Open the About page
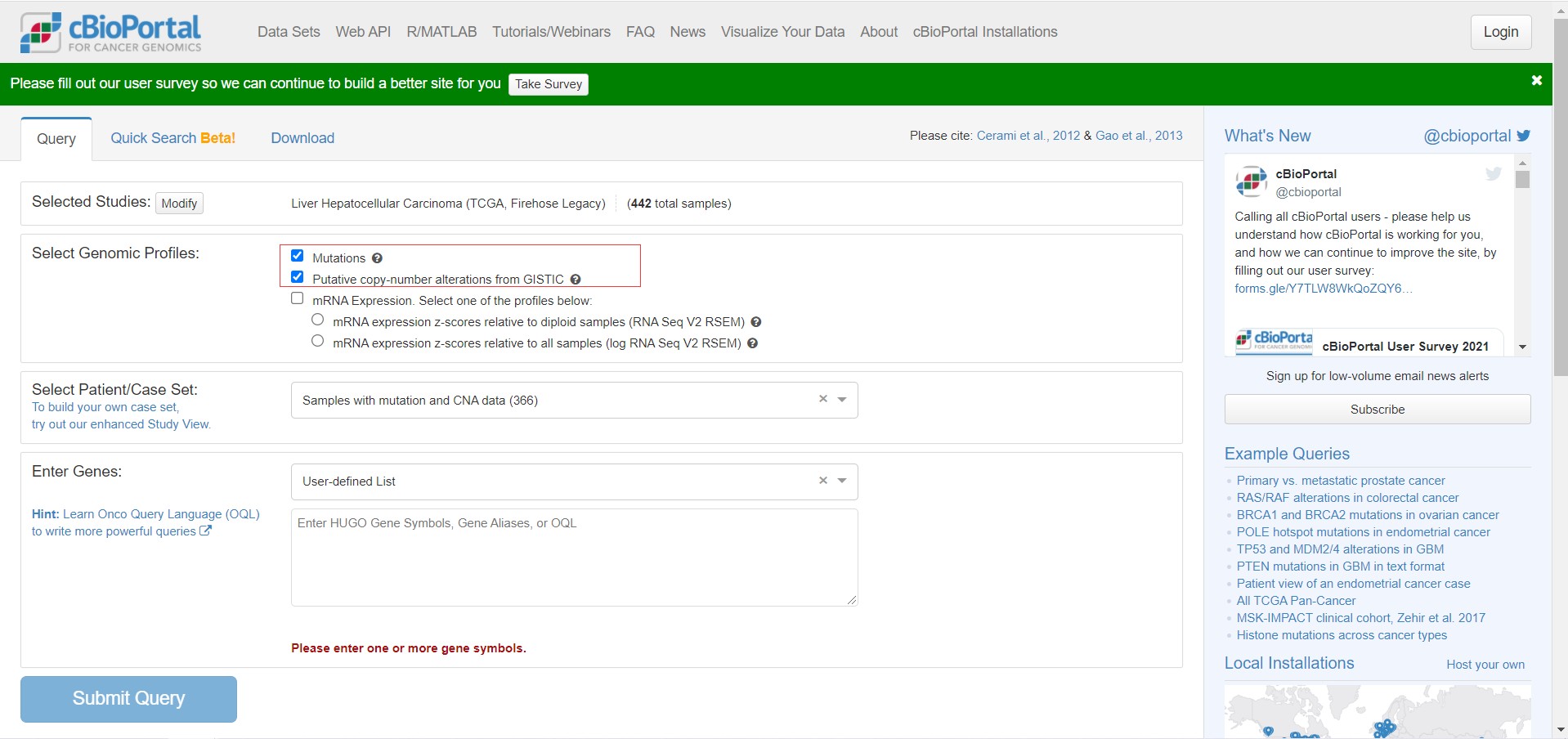Viewport: 1568px width, 739px height. tap(879, 32)
